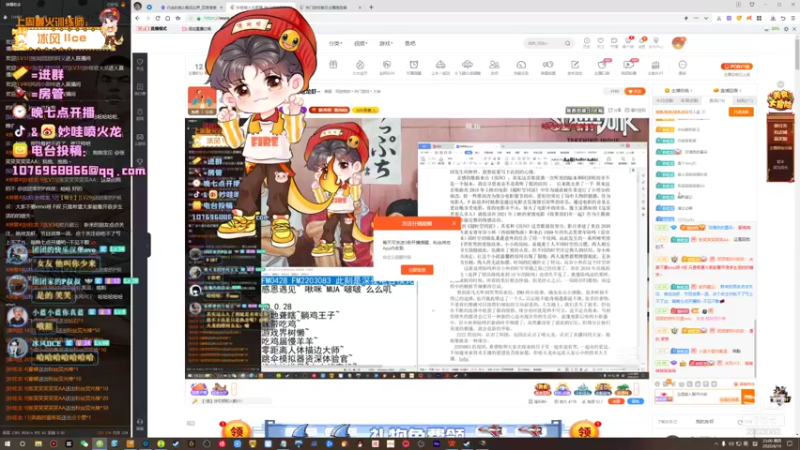Click the 360 直播模式 bookmark
This screenshot has width=800, height=450.
click(152, 29)
